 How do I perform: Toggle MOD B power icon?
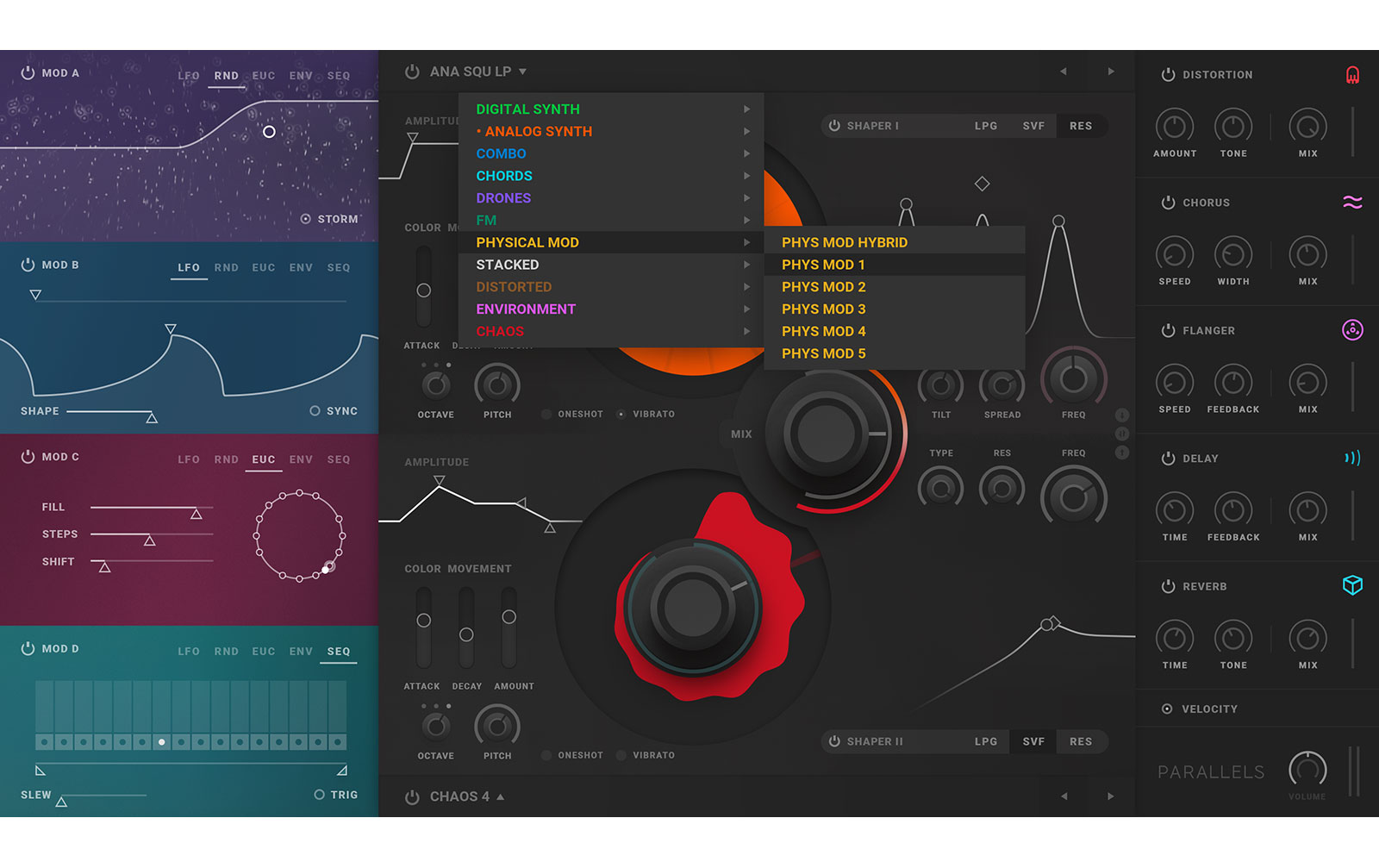[28, 265]
